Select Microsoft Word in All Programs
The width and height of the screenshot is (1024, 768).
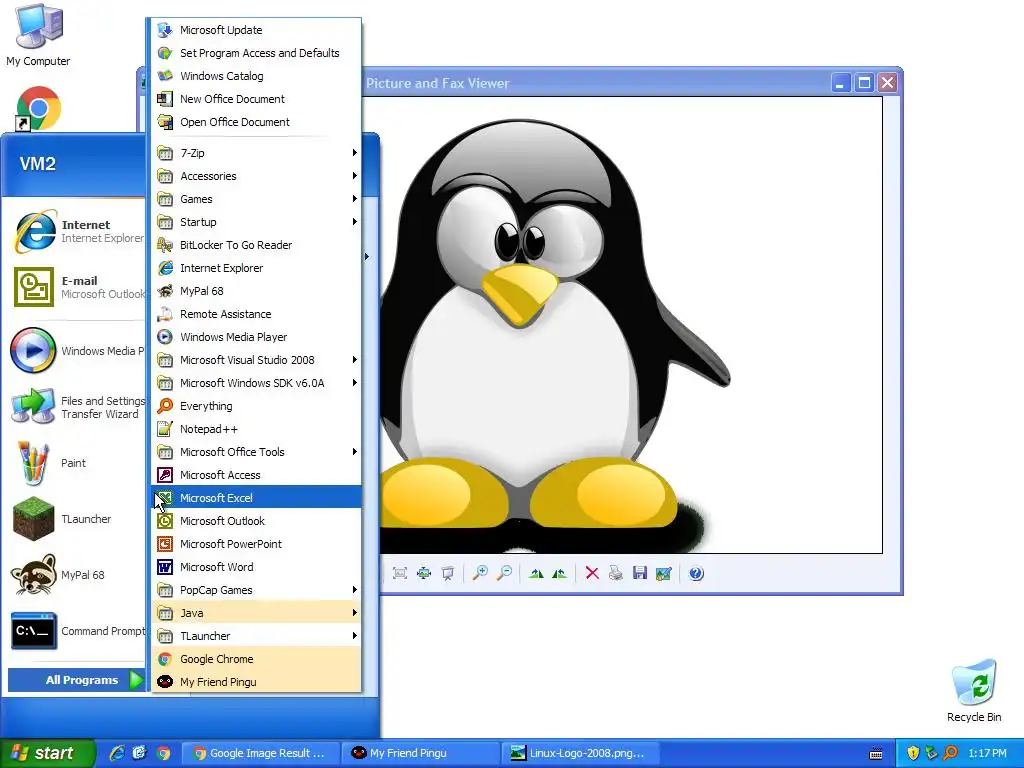click(257, 567)
